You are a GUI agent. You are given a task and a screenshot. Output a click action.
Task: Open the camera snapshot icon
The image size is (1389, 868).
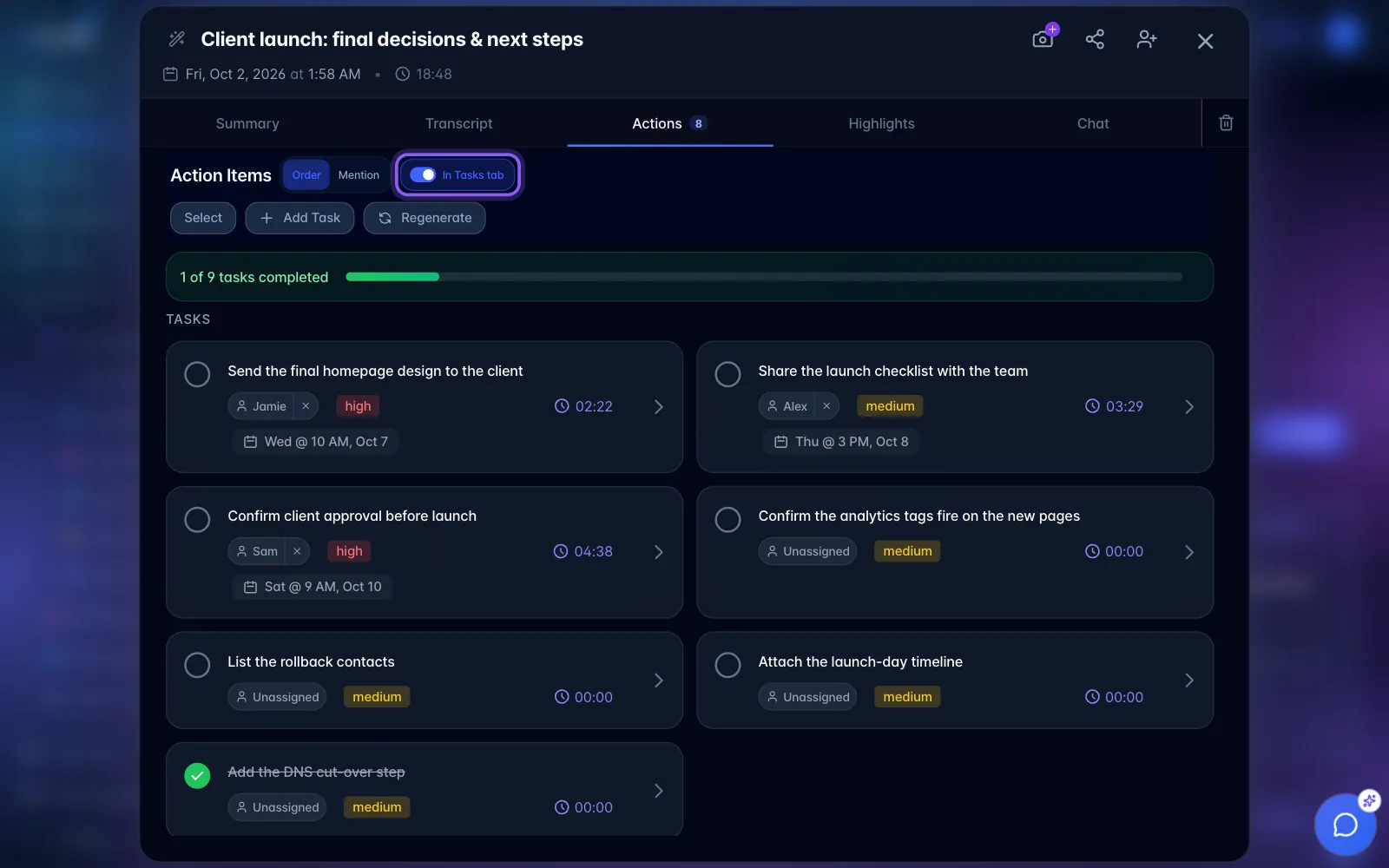[1043, 39]
